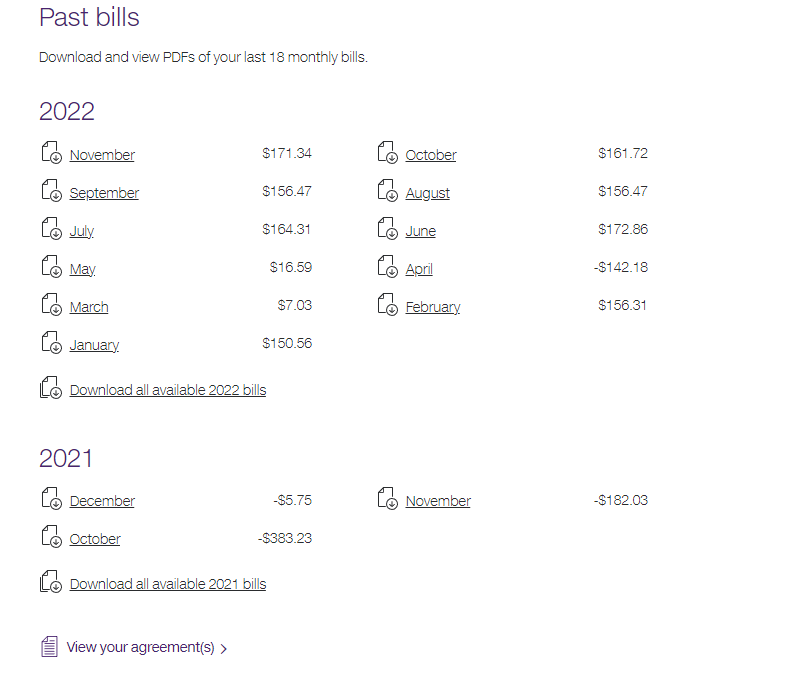Click the download icon beside September
Image resolution: width=790 pixels, height=697 pixels.
(51, 192)
